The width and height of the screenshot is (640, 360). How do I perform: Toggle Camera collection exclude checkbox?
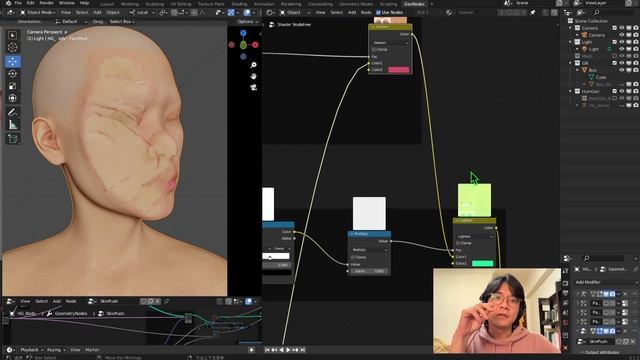click(x=615, y=28)
